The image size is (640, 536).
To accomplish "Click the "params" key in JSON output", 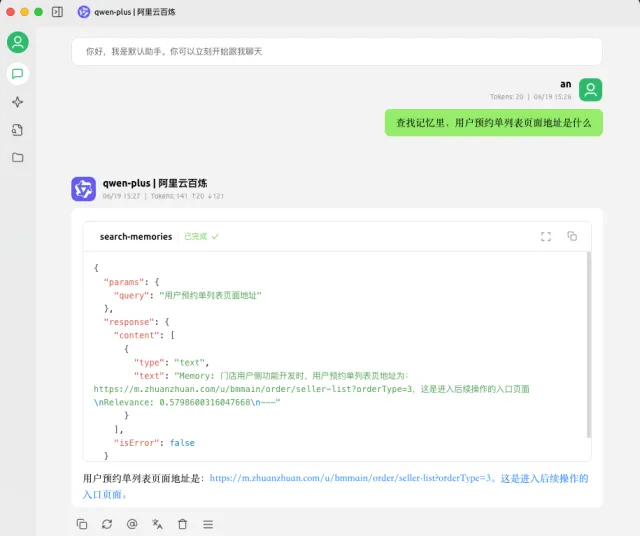I will pyautogui.click(x=124, y=282).
